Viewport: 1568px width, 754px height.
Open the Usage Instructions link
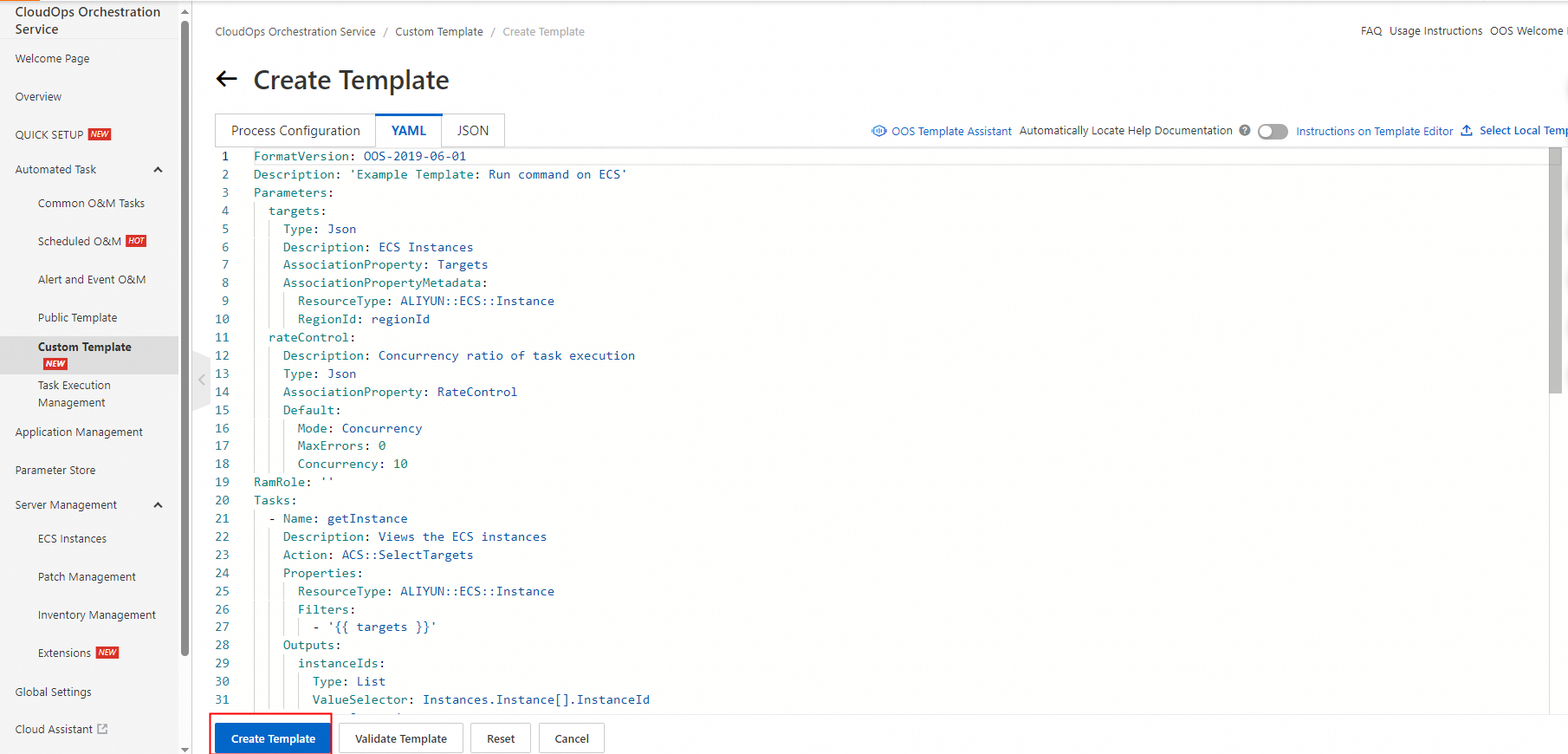[x=1435, y=31]
